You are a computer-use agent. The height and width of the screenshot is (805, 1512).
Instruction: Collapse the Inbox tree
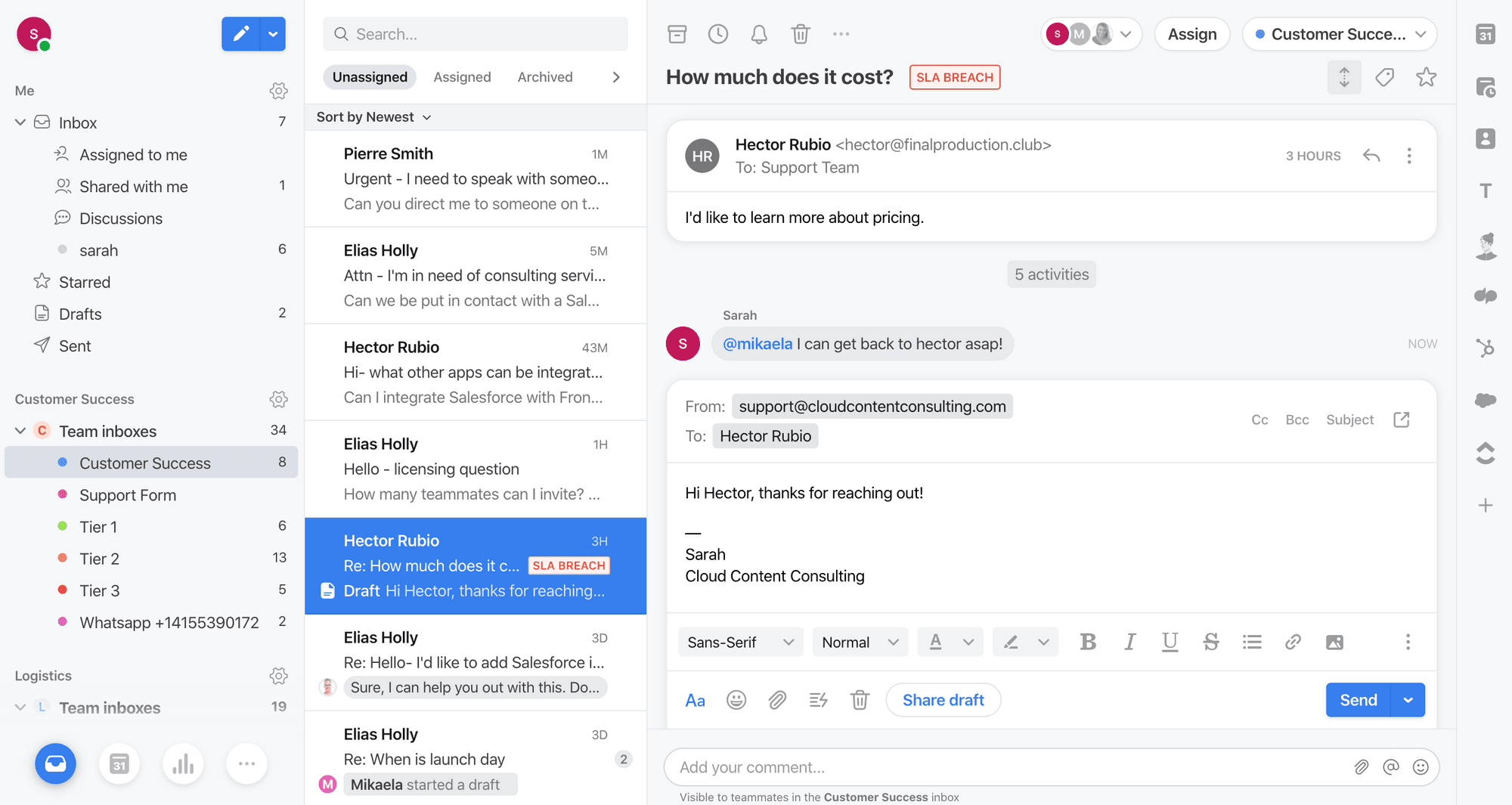(x=20, y=122)
